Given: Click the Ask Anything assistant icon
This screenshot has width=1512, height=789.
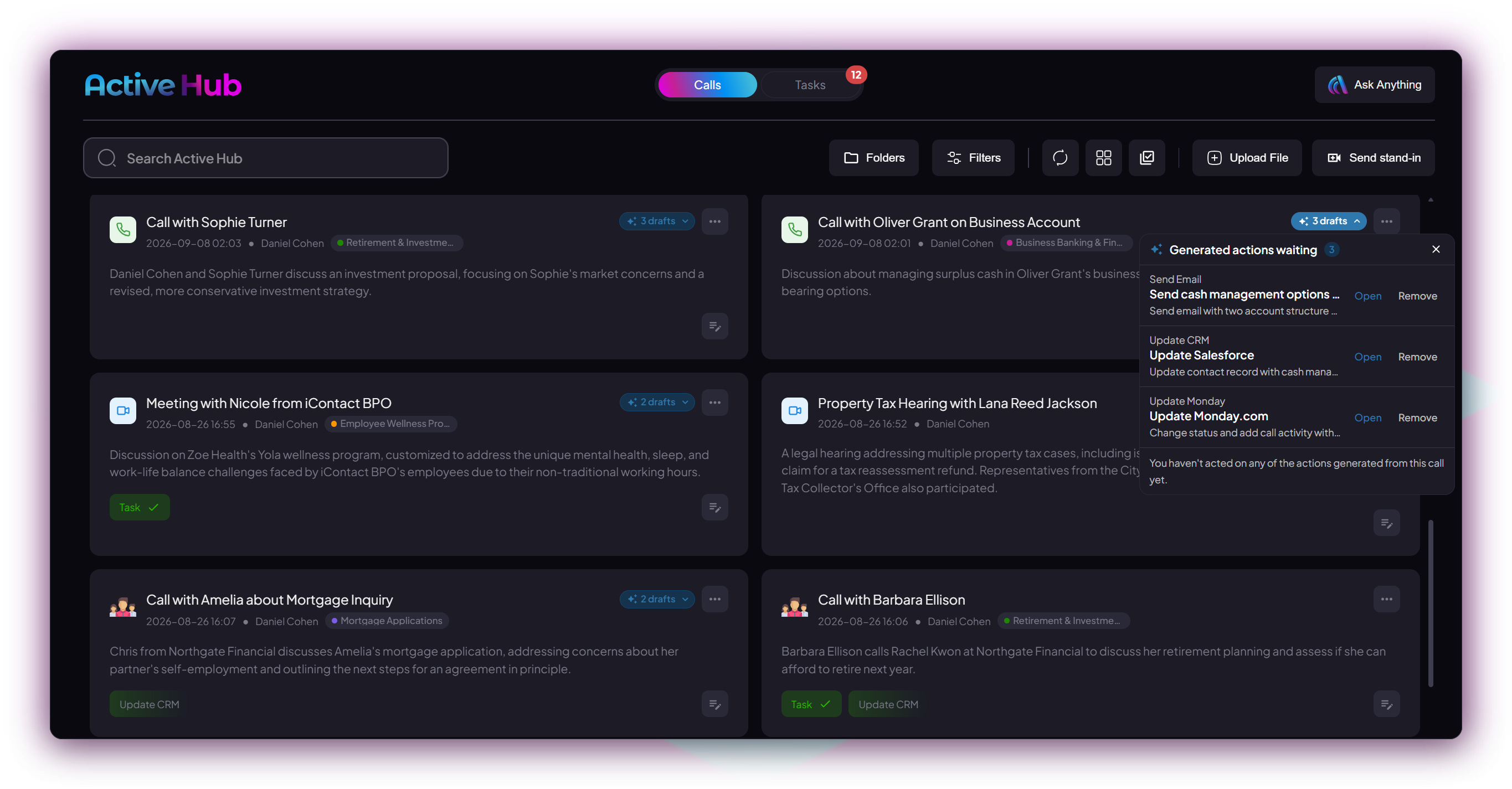Looking at the screenshot, I should 1338,85.
